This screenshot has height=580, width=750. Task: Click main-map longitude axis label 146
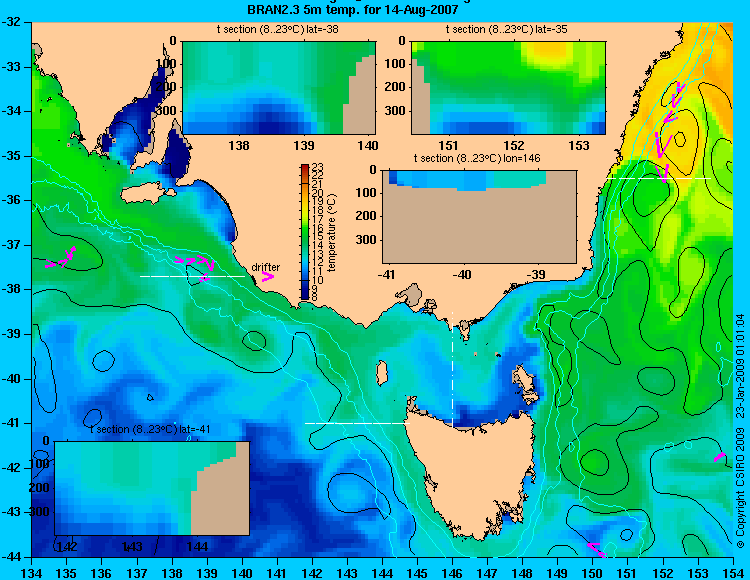[452, 573]
